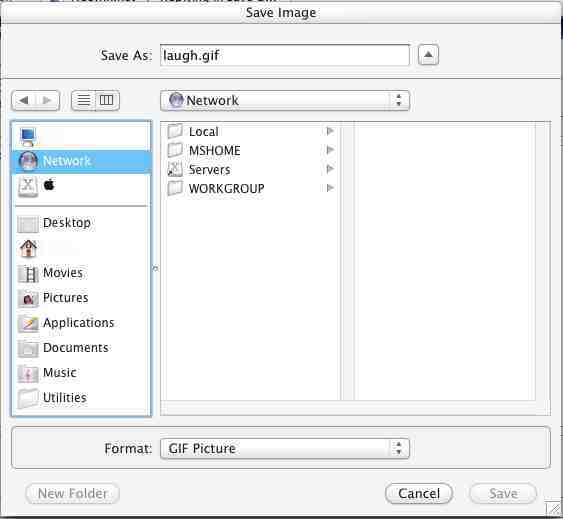Select Movies label in the sidebar
The image size is (563, 519).
click(63, 273)
